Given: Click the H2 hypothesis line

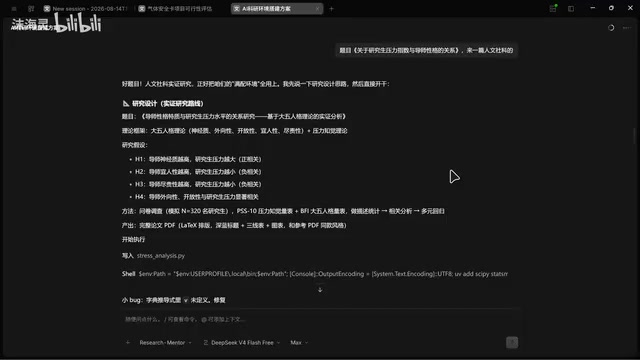Looking at the screenshot, I should coord(198,172).
